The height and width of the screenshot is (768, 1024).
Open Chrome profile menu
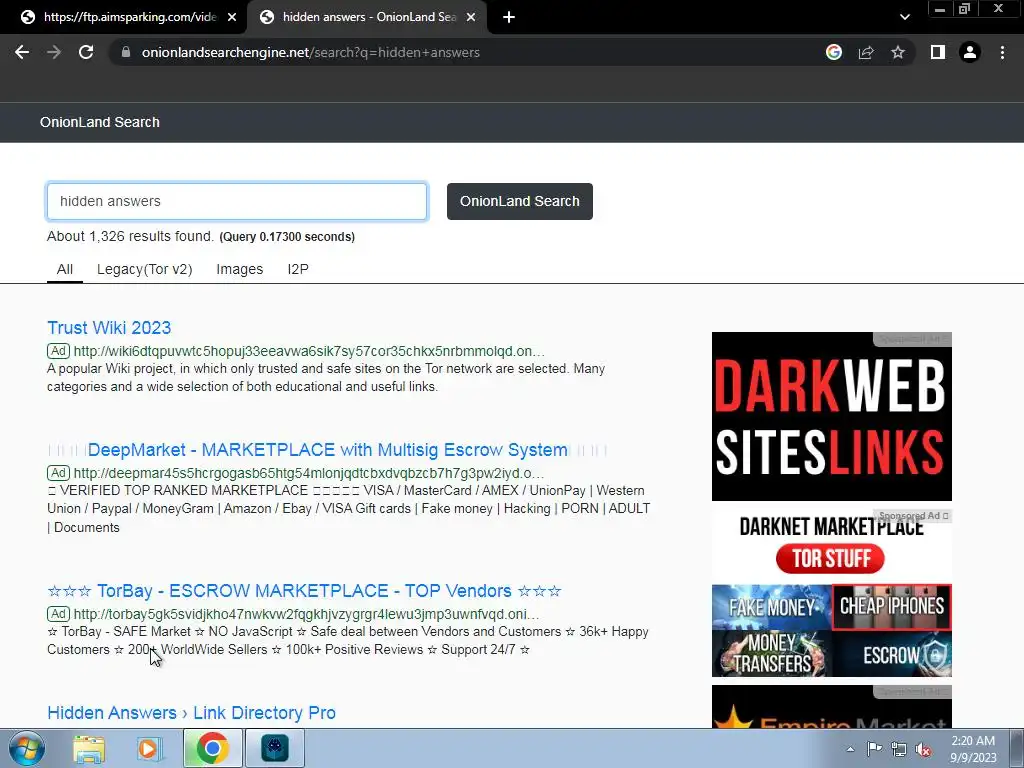[970, 52]
